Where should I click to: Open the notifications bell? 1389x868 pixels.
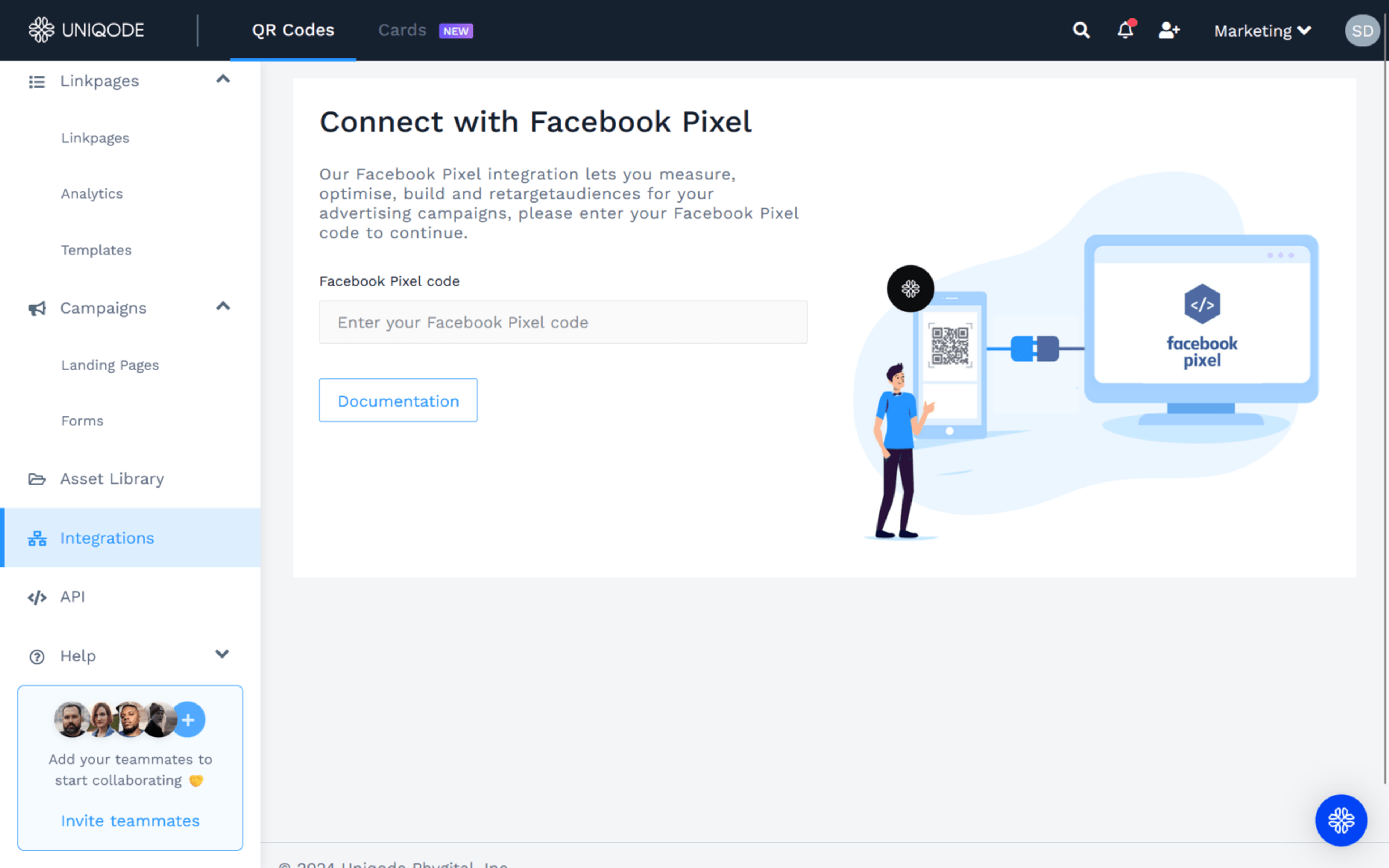click(x=1125, y=30)
